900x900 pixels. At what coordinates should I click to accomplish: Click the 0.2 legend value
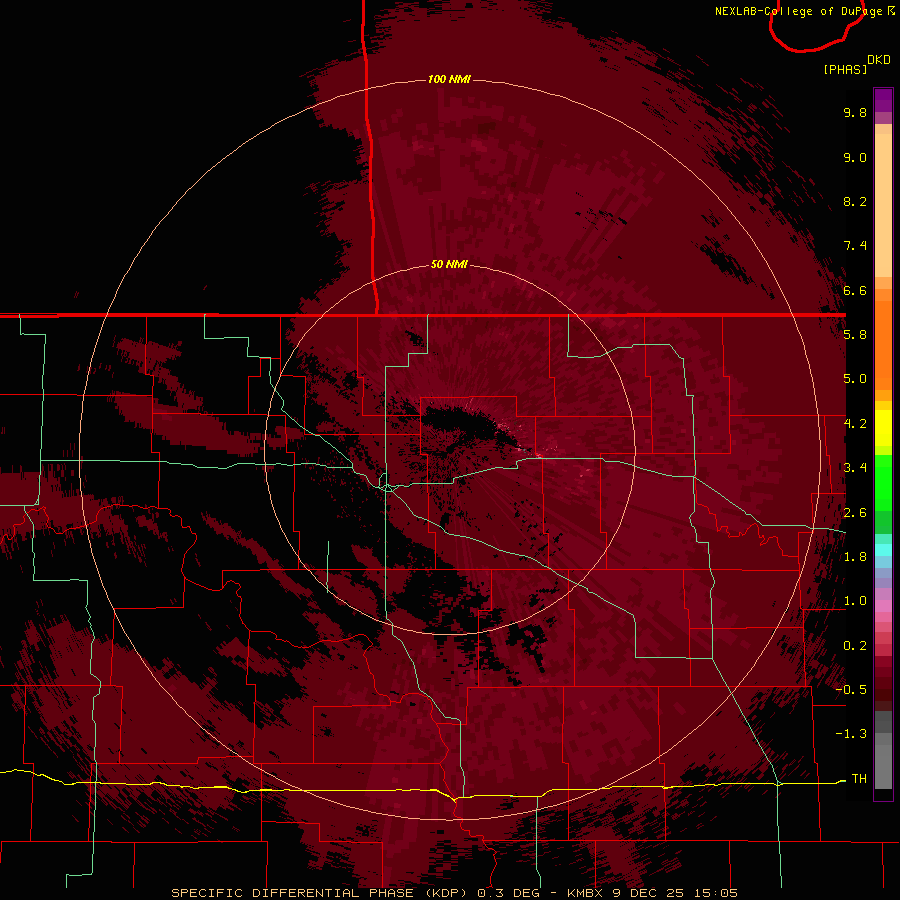click(x=855, y=646)
